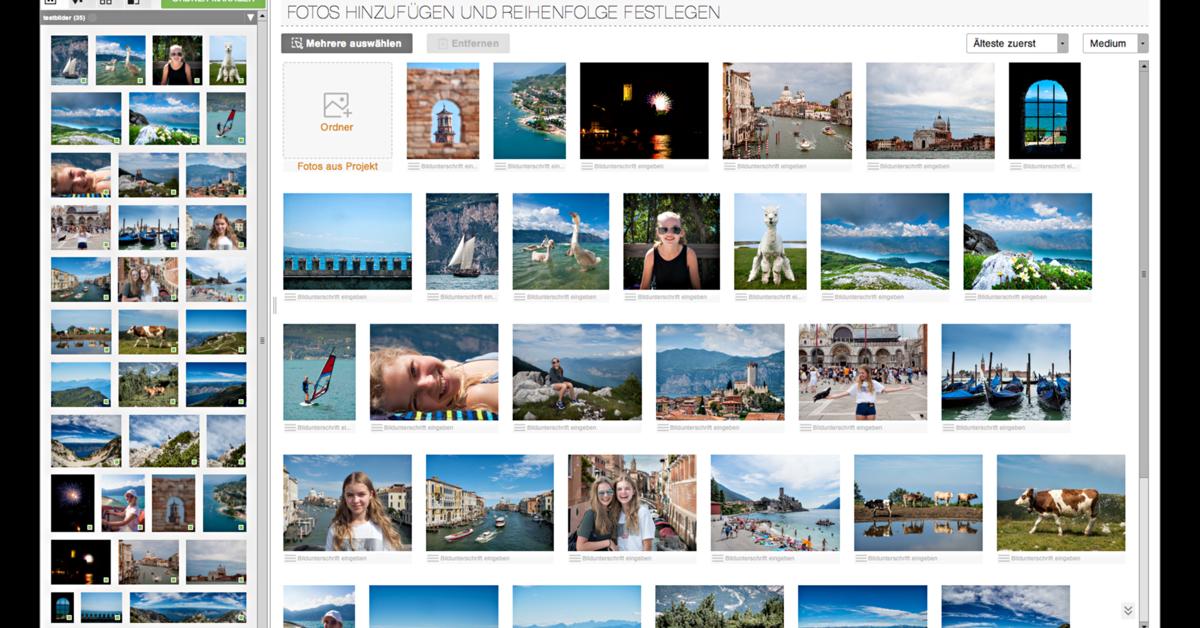Click caption field under Venice skyline dome photo

pyautogui.click(x=937, y=166)
